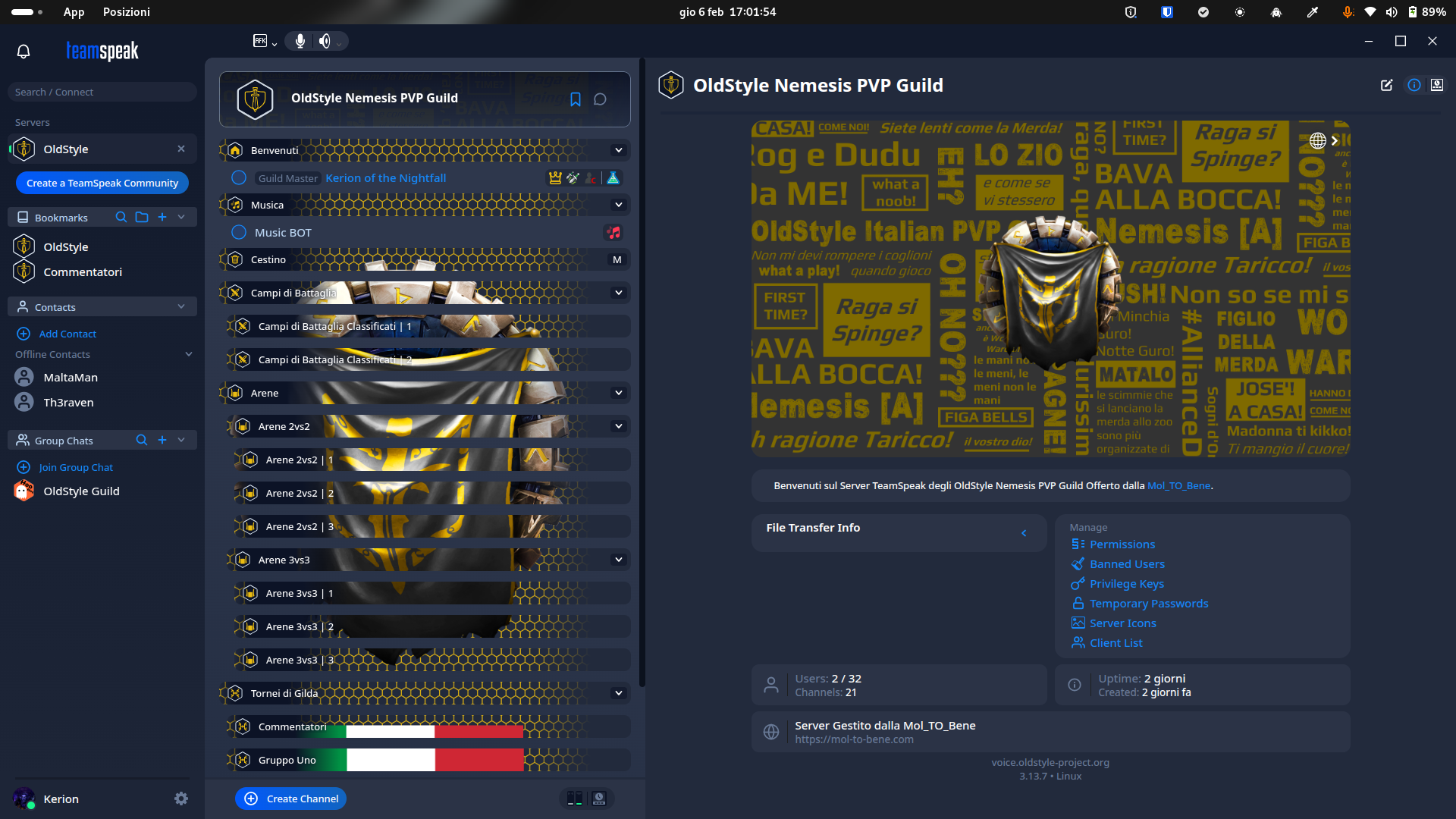Viewport: 1456px width, 819px height.
Task: Collapse the Offline Contacts list
Action: [189, 354]
